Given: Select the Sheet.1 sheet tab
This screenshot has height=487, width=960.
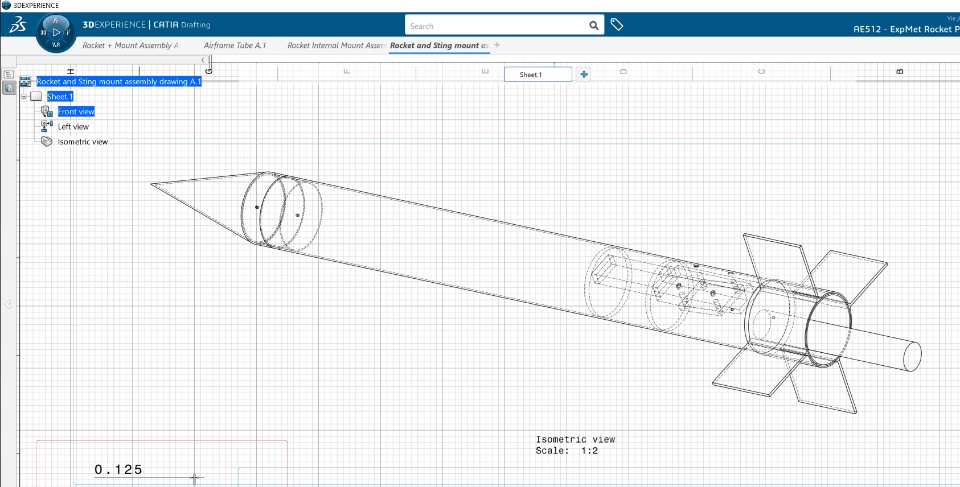Looking at the screenshot, I should pos(538,75).
